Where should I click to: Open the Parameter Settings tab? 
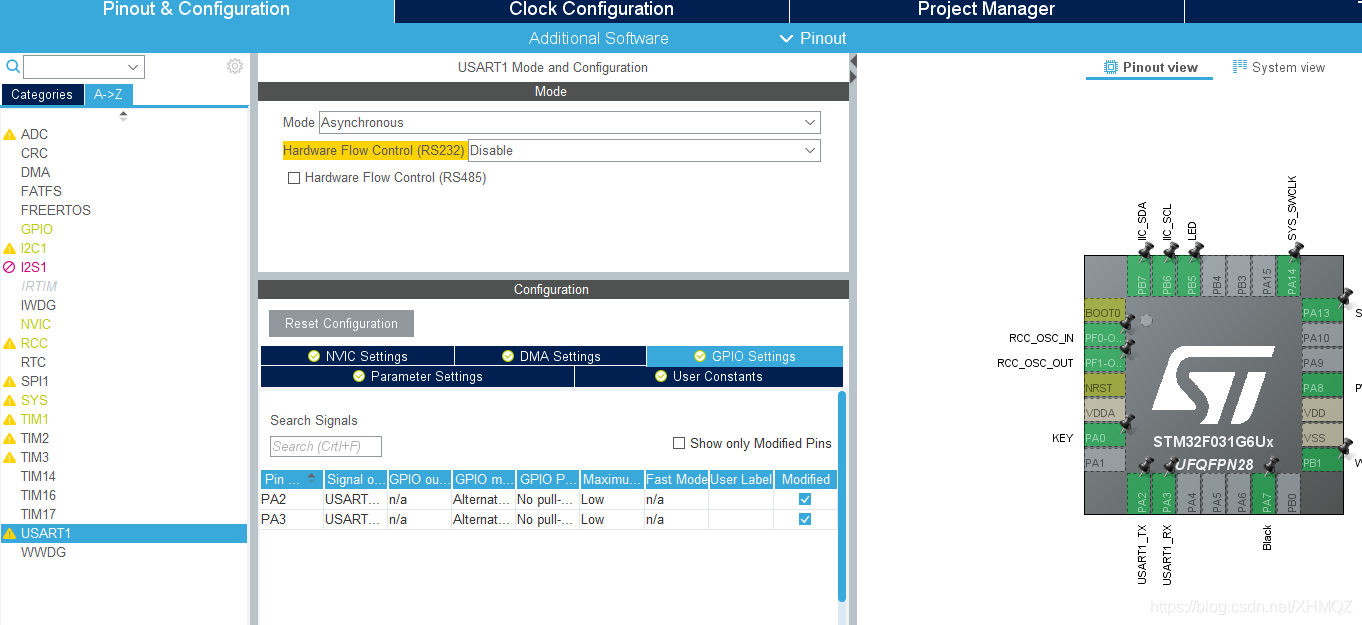click(x=417, y=376)
